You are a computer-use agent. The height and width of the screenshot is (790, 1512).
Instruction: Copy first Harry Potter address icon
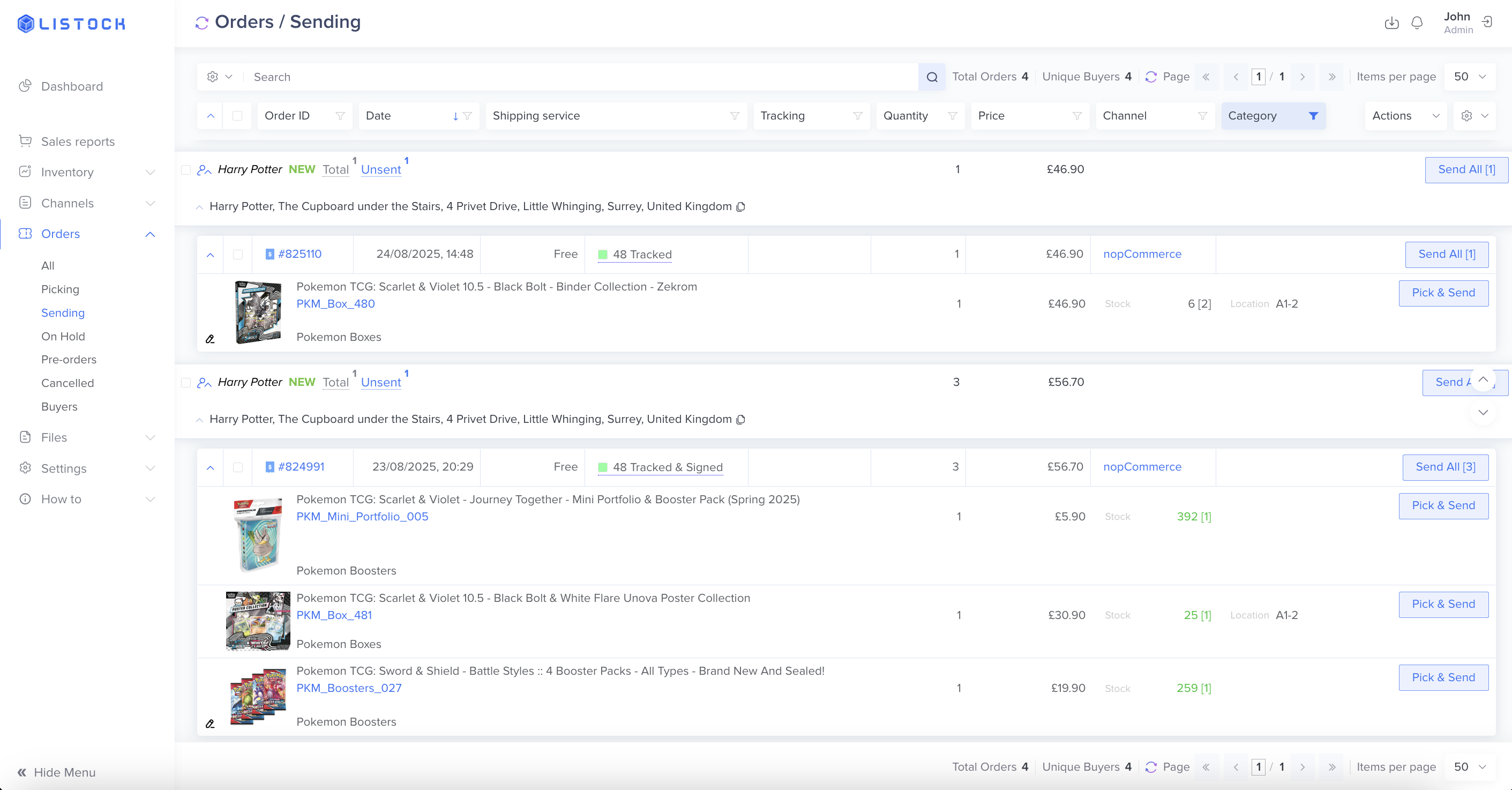[x=741, y=206]
